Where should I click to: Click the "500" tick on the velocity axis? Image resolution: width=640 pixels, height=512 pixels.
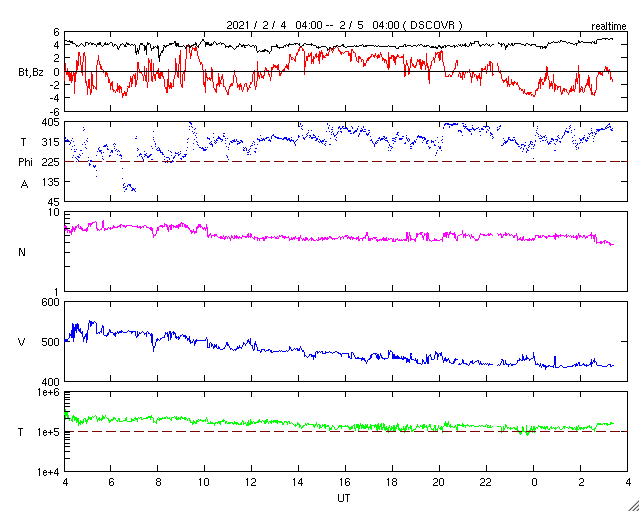(x=51, y=342)
